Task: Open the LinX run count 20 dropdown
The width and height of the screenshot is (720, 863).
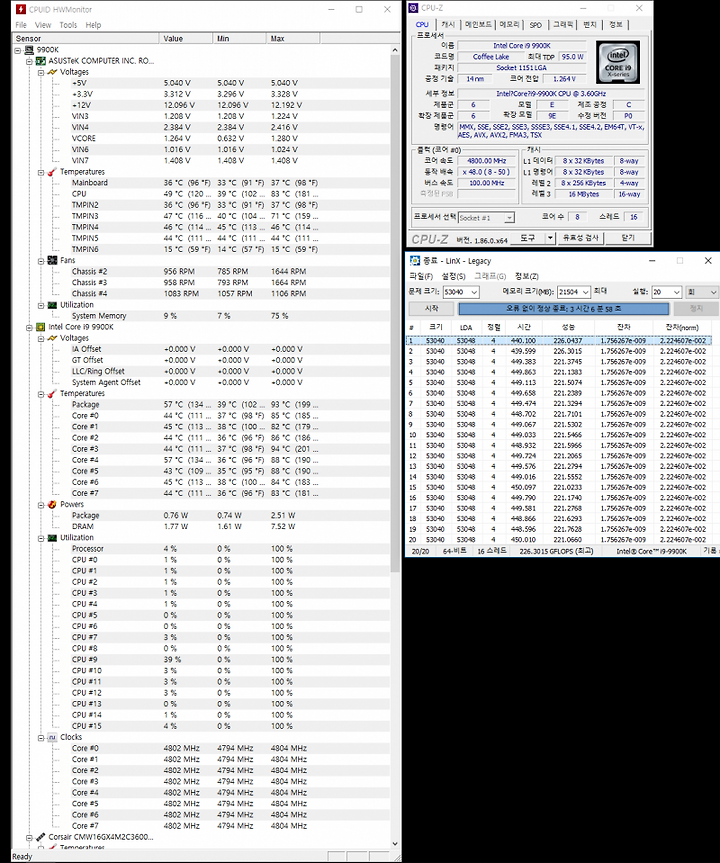Action: pos(677,292)
